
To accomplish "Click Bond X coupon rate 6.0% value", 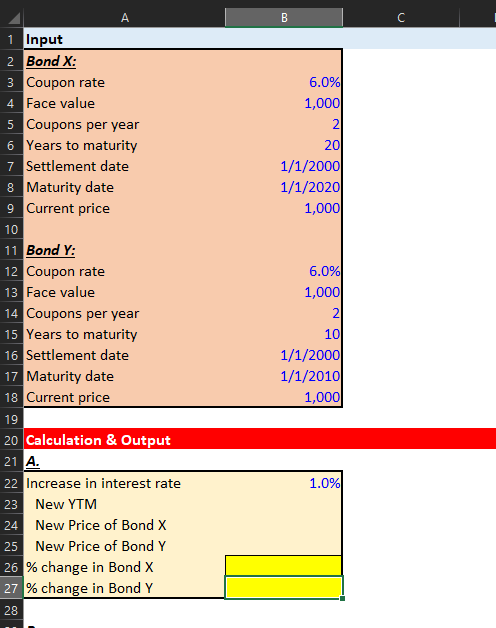I will click(324, 82).
